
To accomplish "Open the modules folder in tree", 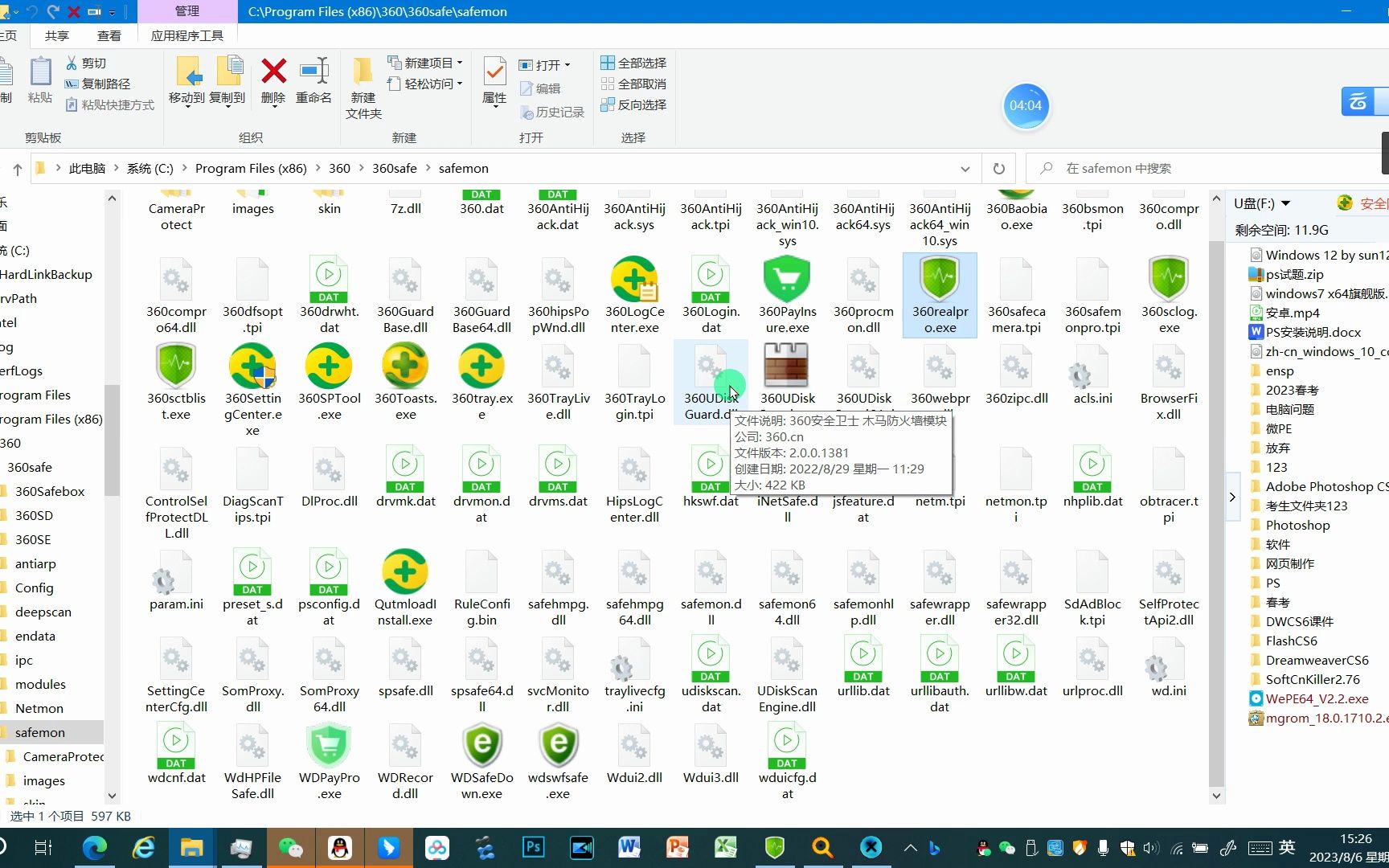I will coord(40,684).
